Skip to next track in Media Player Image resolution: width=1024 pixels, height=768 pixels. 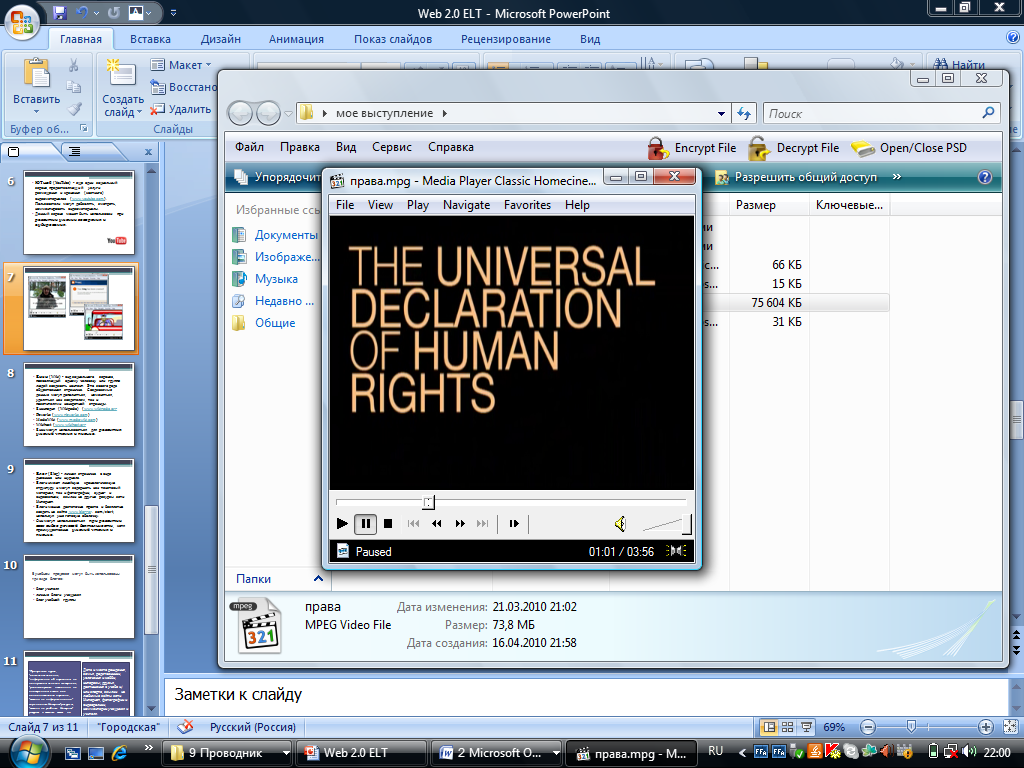tap(483, 523)
